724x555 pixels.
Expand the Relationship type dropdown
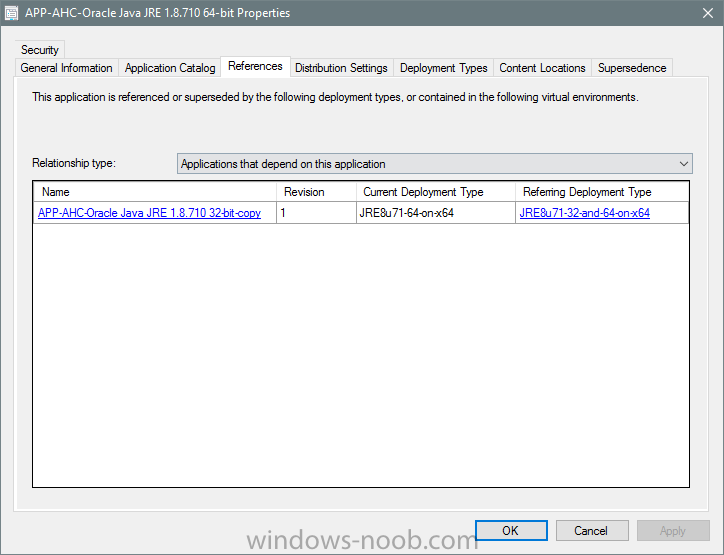coord(434,164)
